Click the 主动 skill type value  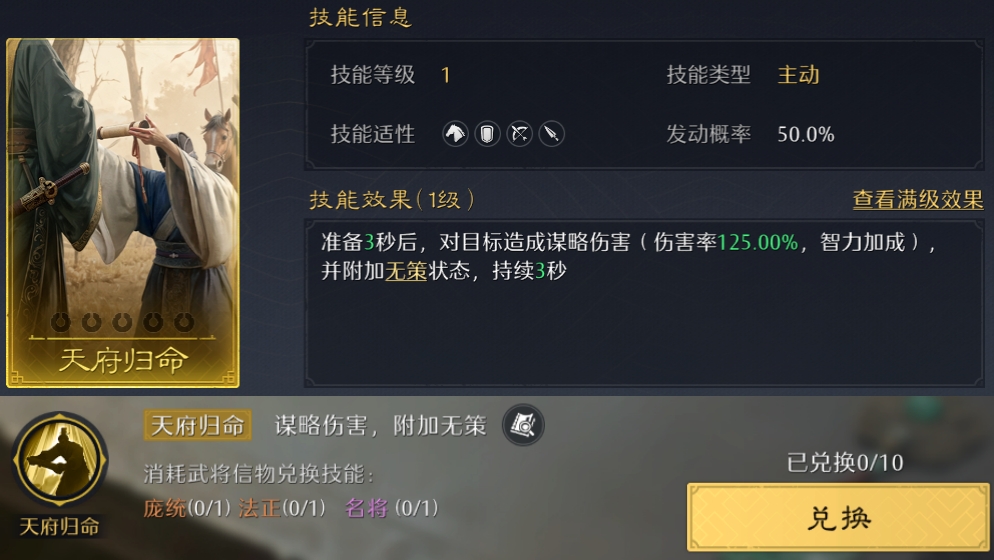click(x=799, y=75)
